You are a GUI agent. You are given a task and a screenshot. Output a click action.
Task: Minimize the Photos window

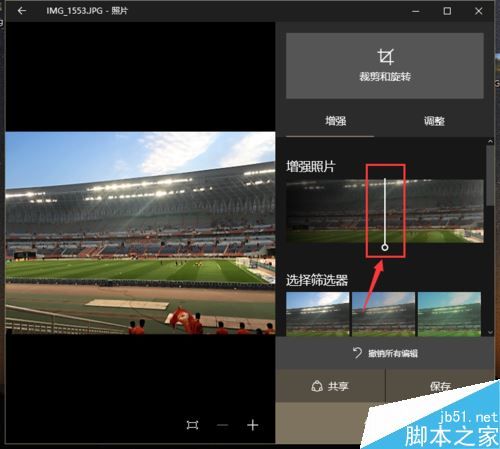pos(415,11)
